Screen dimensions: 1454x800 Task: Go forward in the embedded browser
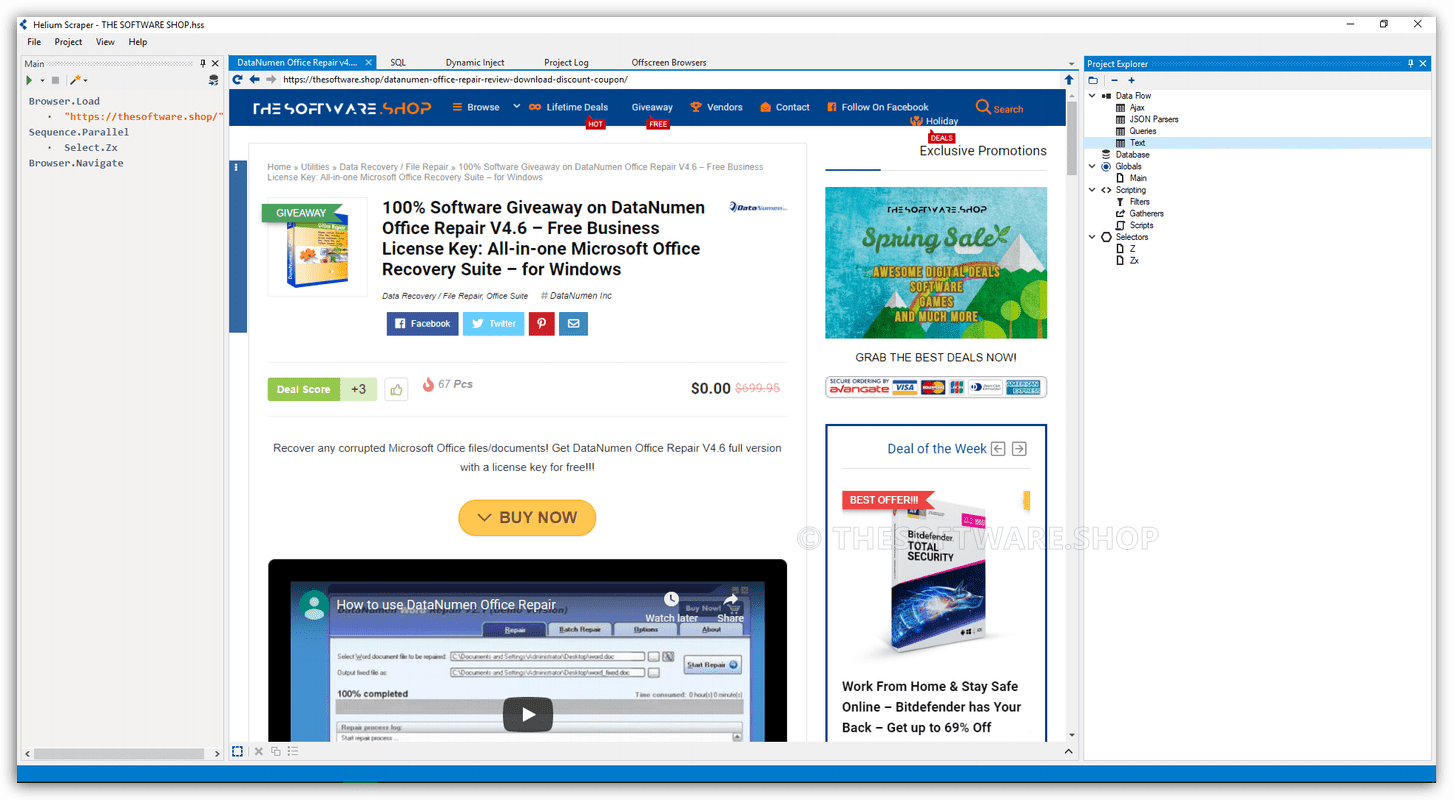[270, 79]
